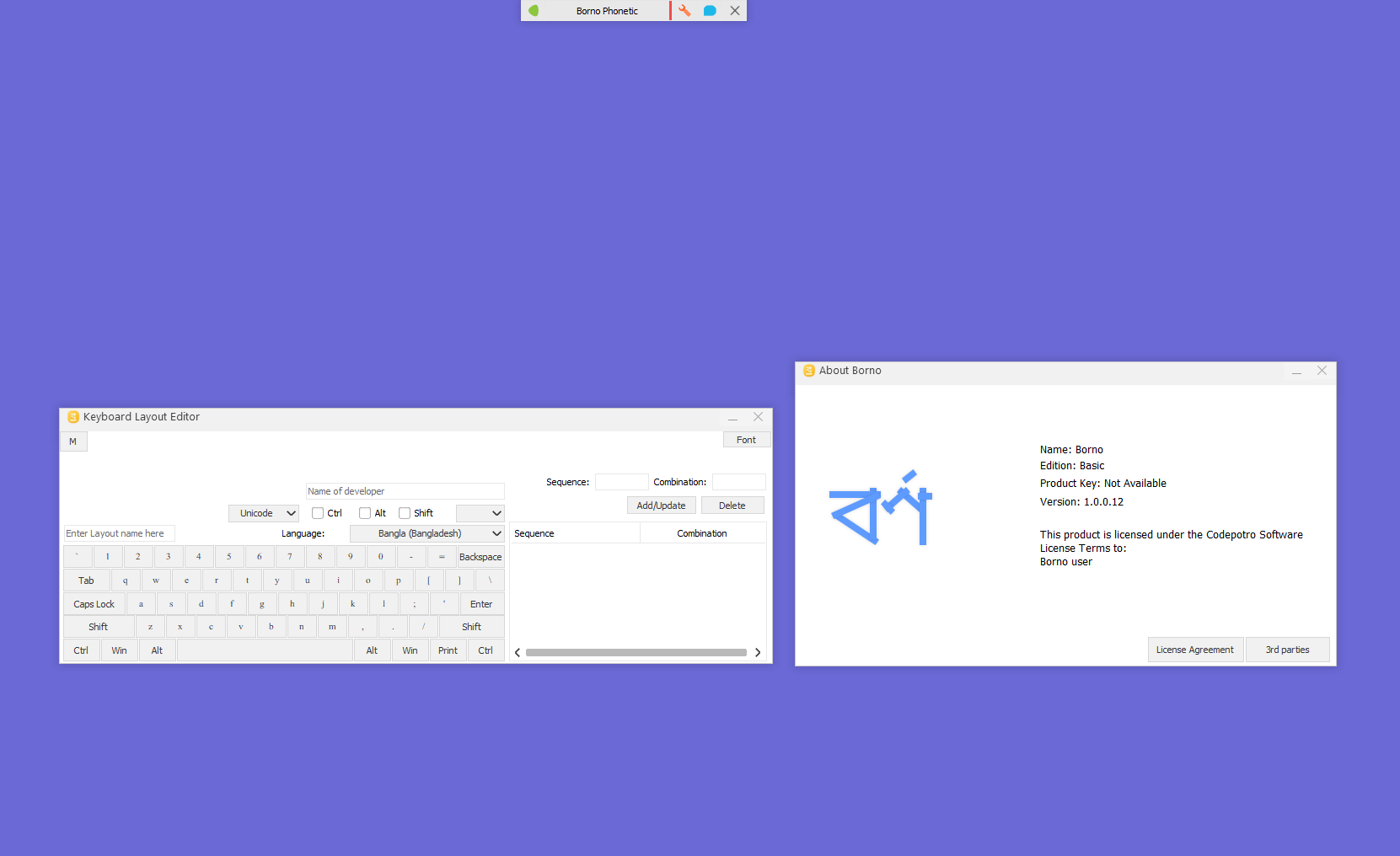Click the Name of developer field
This screenshot has width=1400, height=856.
[405, 491]
